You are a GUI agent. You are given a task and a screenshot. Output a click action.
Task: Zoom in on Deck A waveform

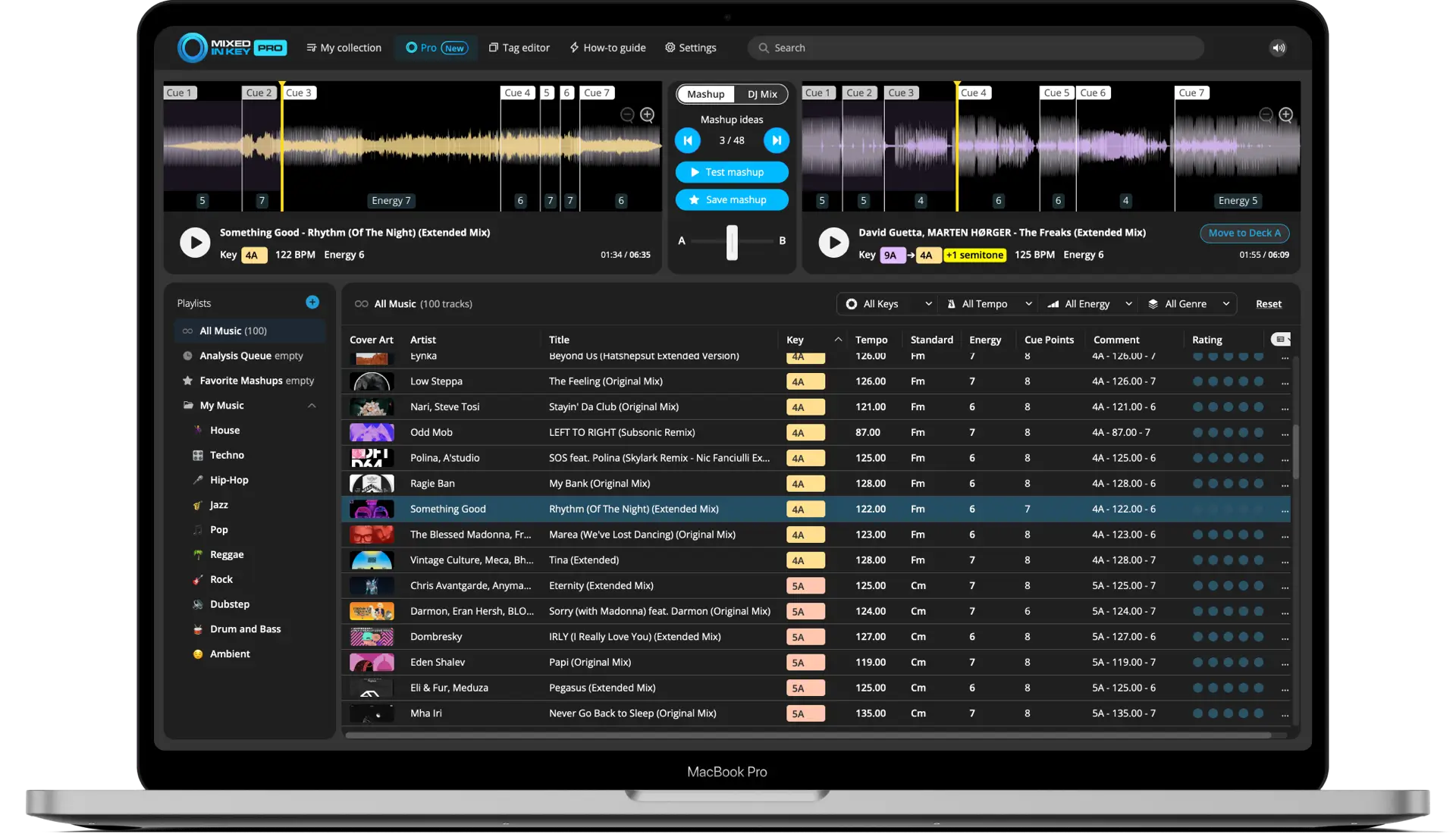[x=647, y=114]
